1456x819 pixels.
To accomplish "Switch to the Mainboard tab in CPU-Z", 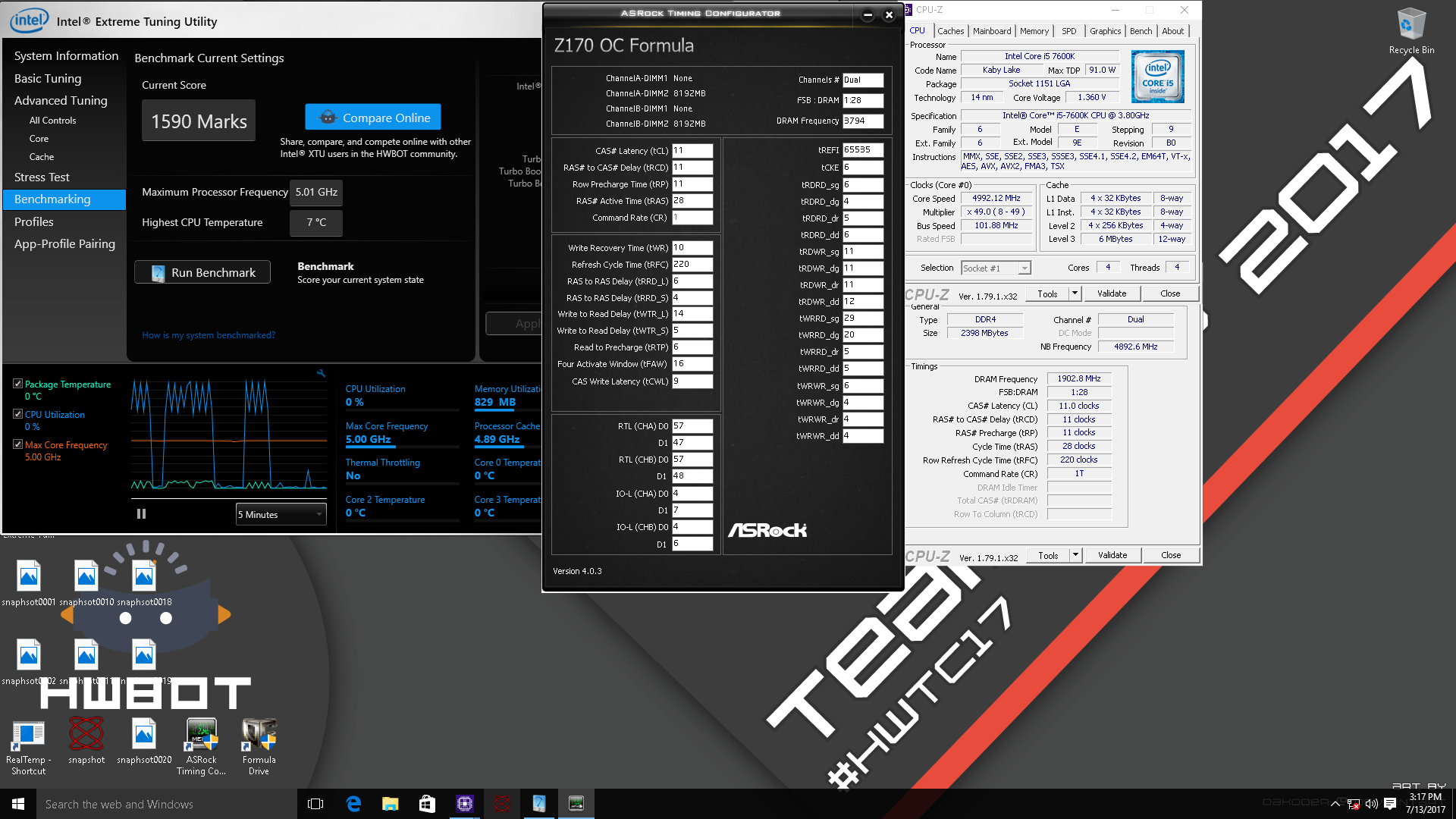I will pyautogui.click(x=992, y=31).
